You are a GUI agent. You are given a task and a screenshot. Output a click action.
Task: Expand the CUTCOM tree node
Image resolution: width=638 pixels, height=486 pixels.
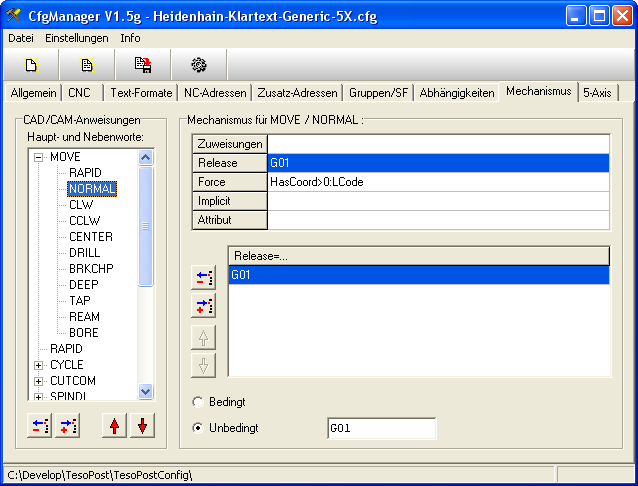[39, 381]
